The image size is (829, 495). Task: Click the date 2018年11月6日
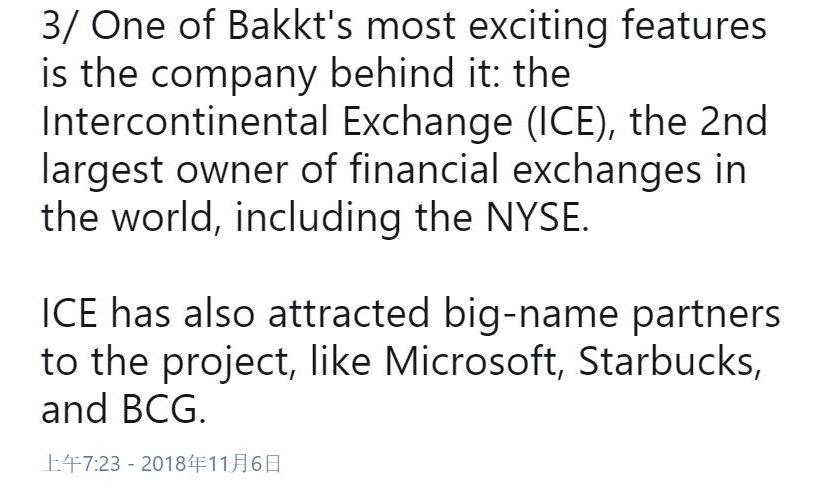(211, 464)
